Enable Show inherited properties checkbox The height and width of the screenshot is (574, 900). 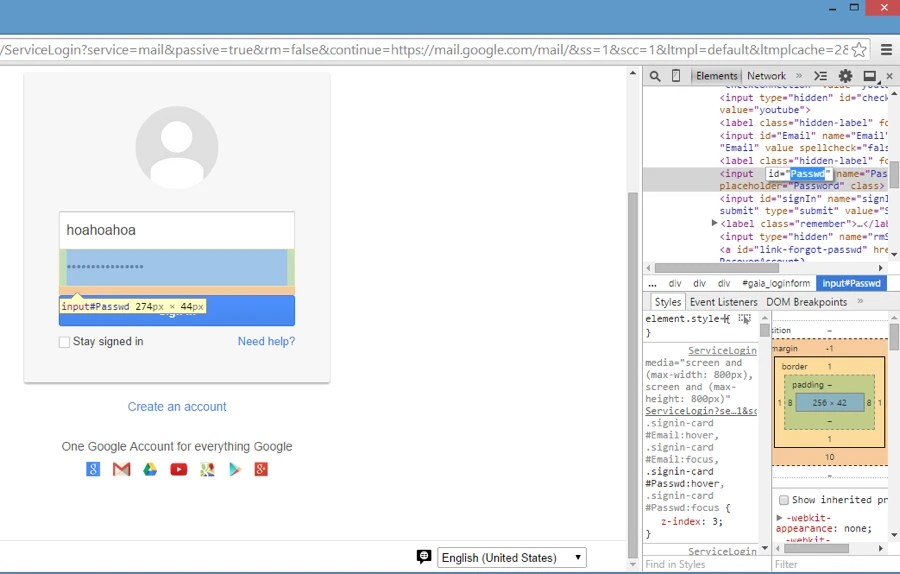pyautogui.click(x=784, y=500)
